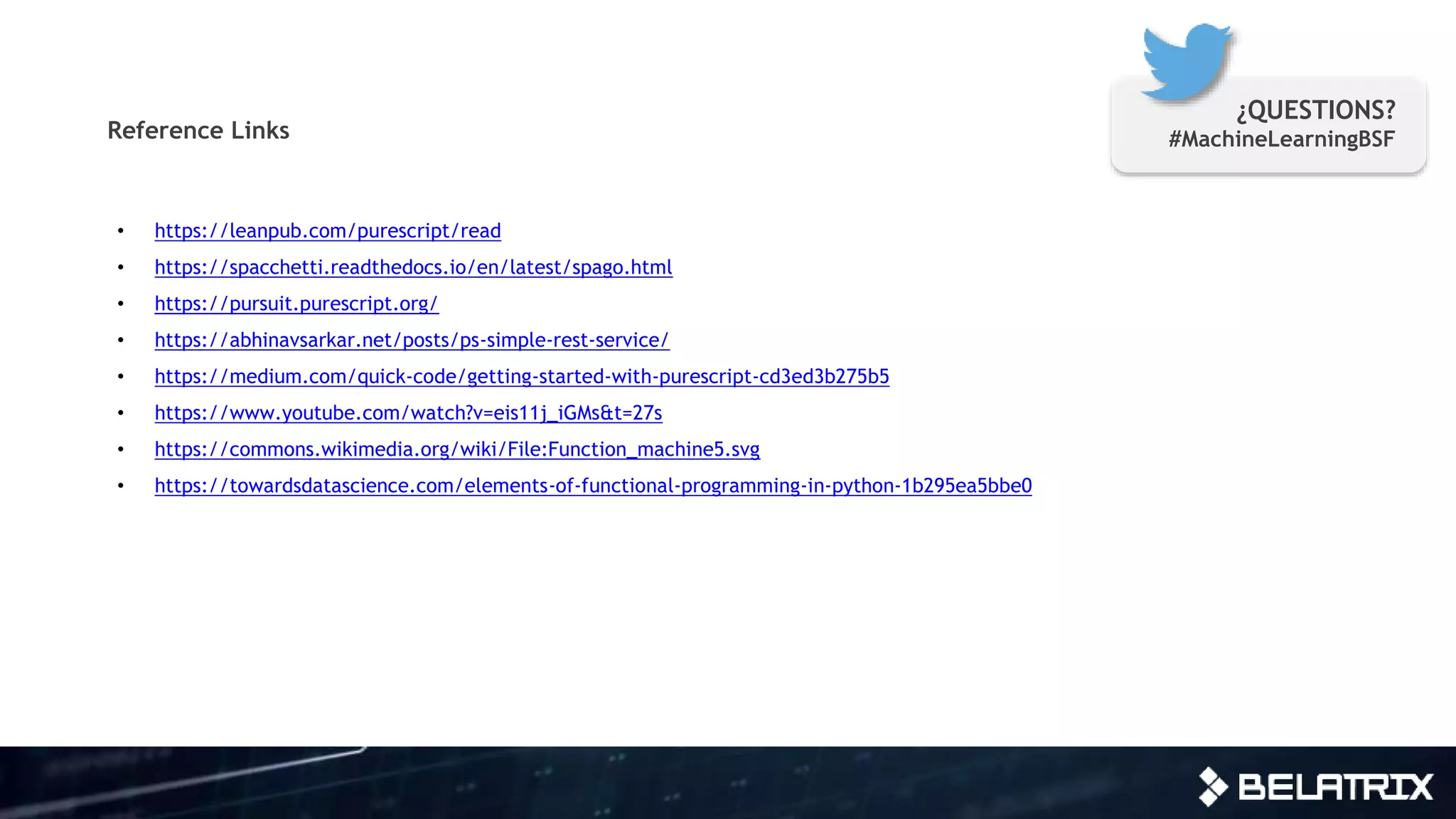Screen dimensions: 1456x819
Task: Open towardsdatascience functional programming link
Action: pyautogui.click(x=593, y=486)
